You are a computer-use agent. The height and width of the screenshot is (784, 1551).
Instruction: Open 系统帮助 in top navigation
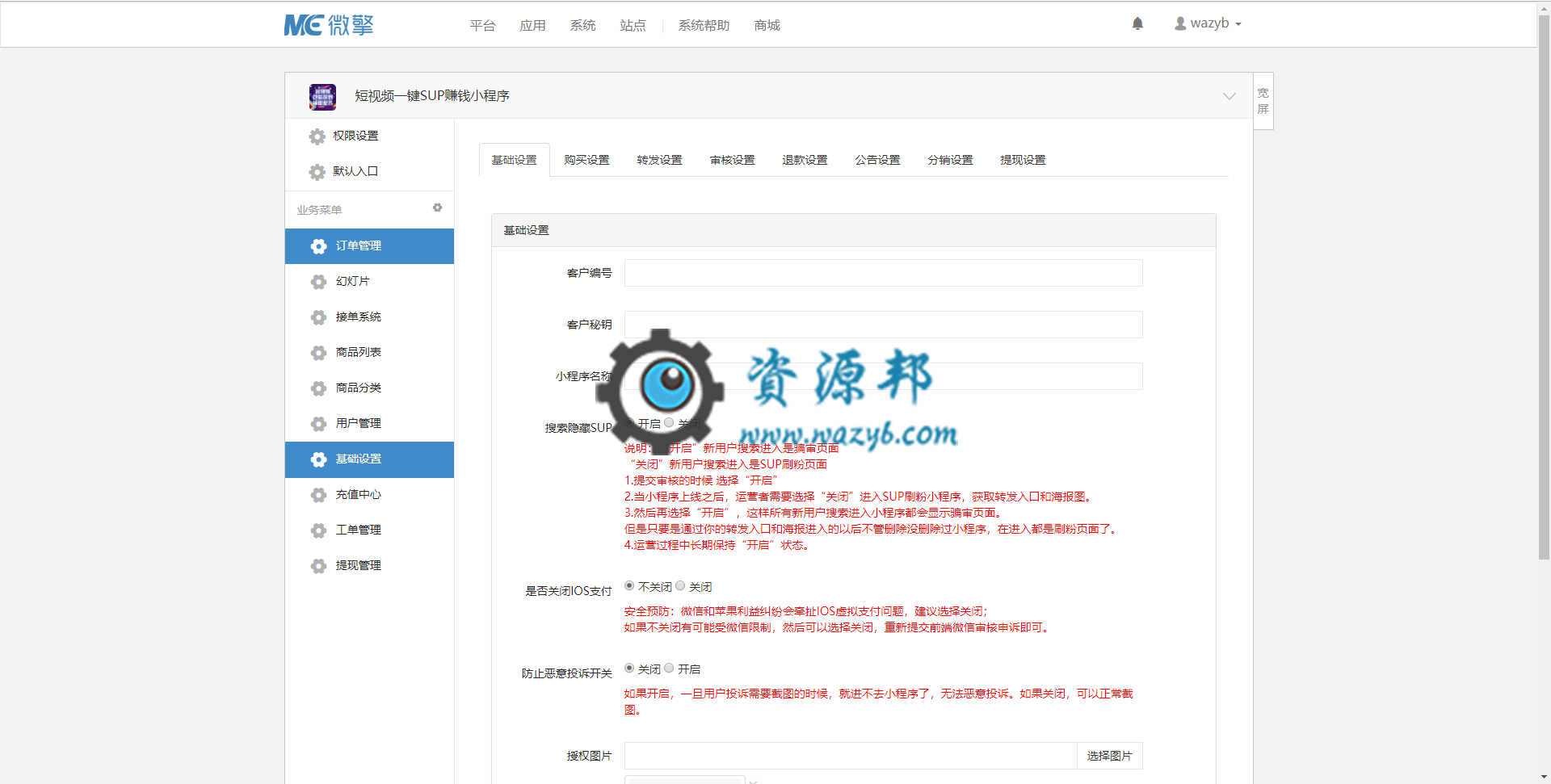point(704,26)
